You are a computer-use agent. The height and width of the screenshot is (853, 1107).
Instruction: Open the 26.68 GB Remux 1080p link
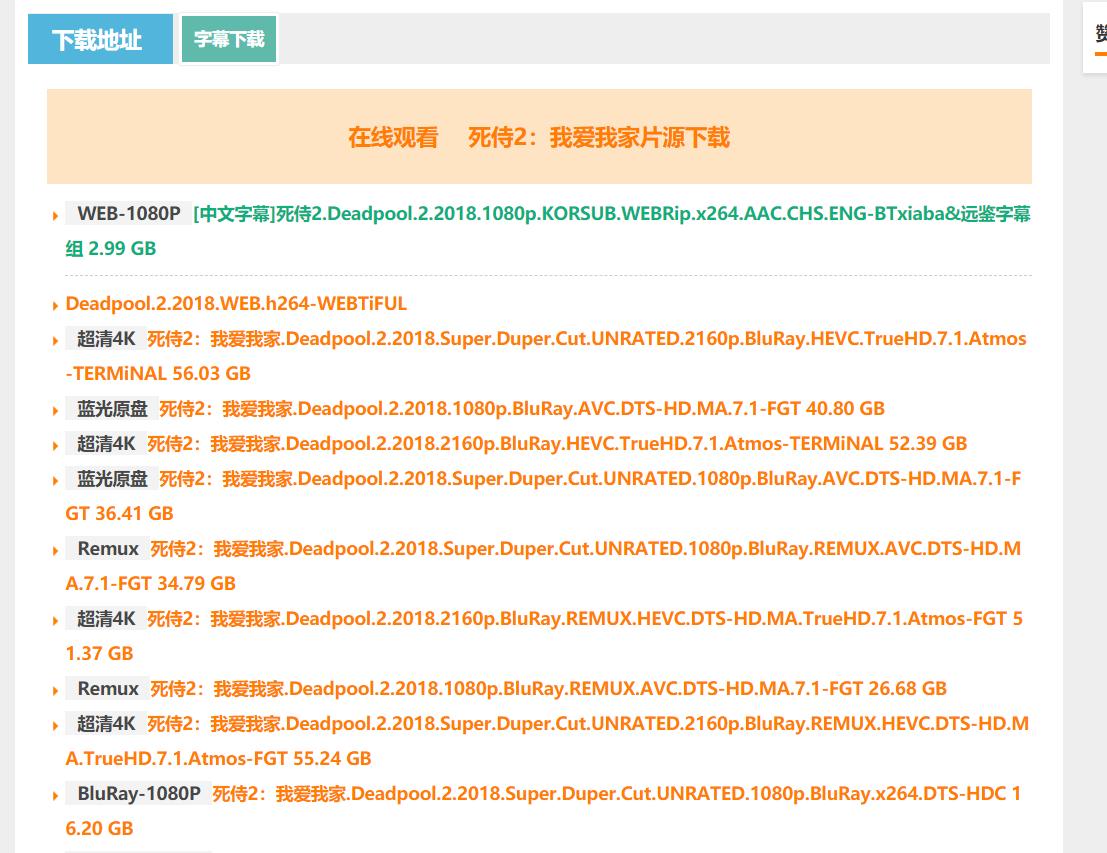[x=548, y=688]
